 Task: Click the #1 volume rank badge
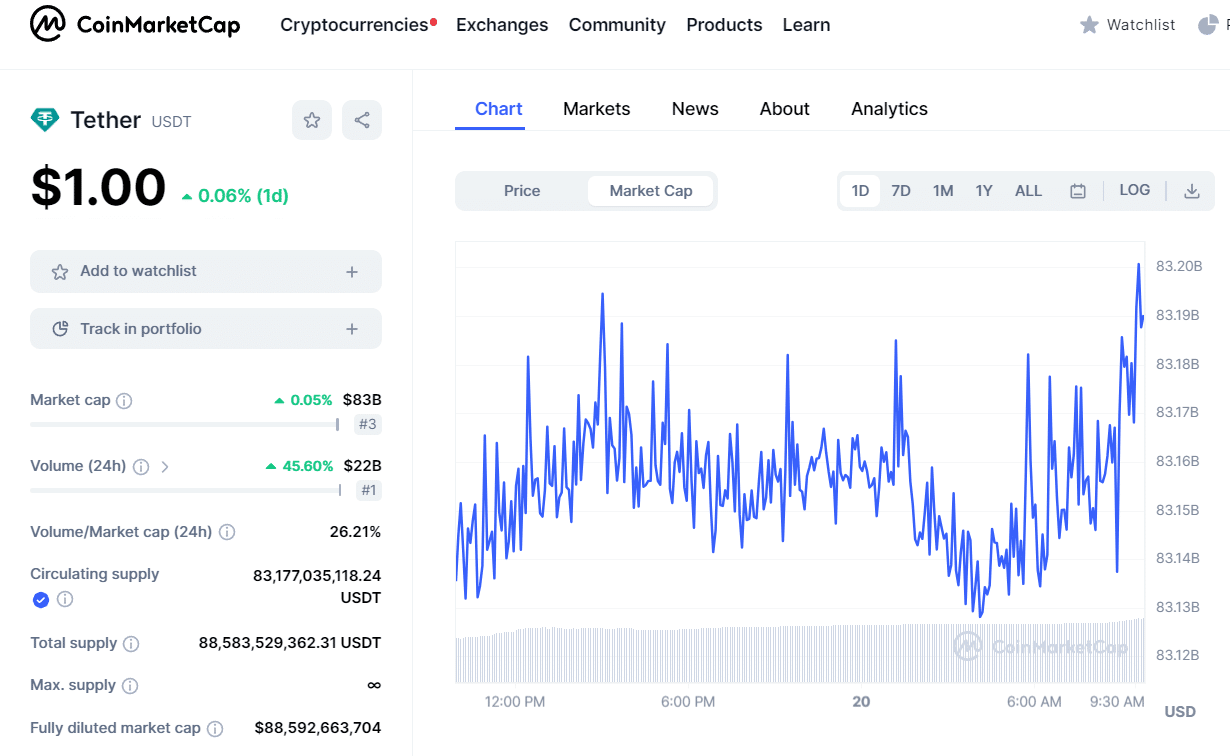[368, 491]
